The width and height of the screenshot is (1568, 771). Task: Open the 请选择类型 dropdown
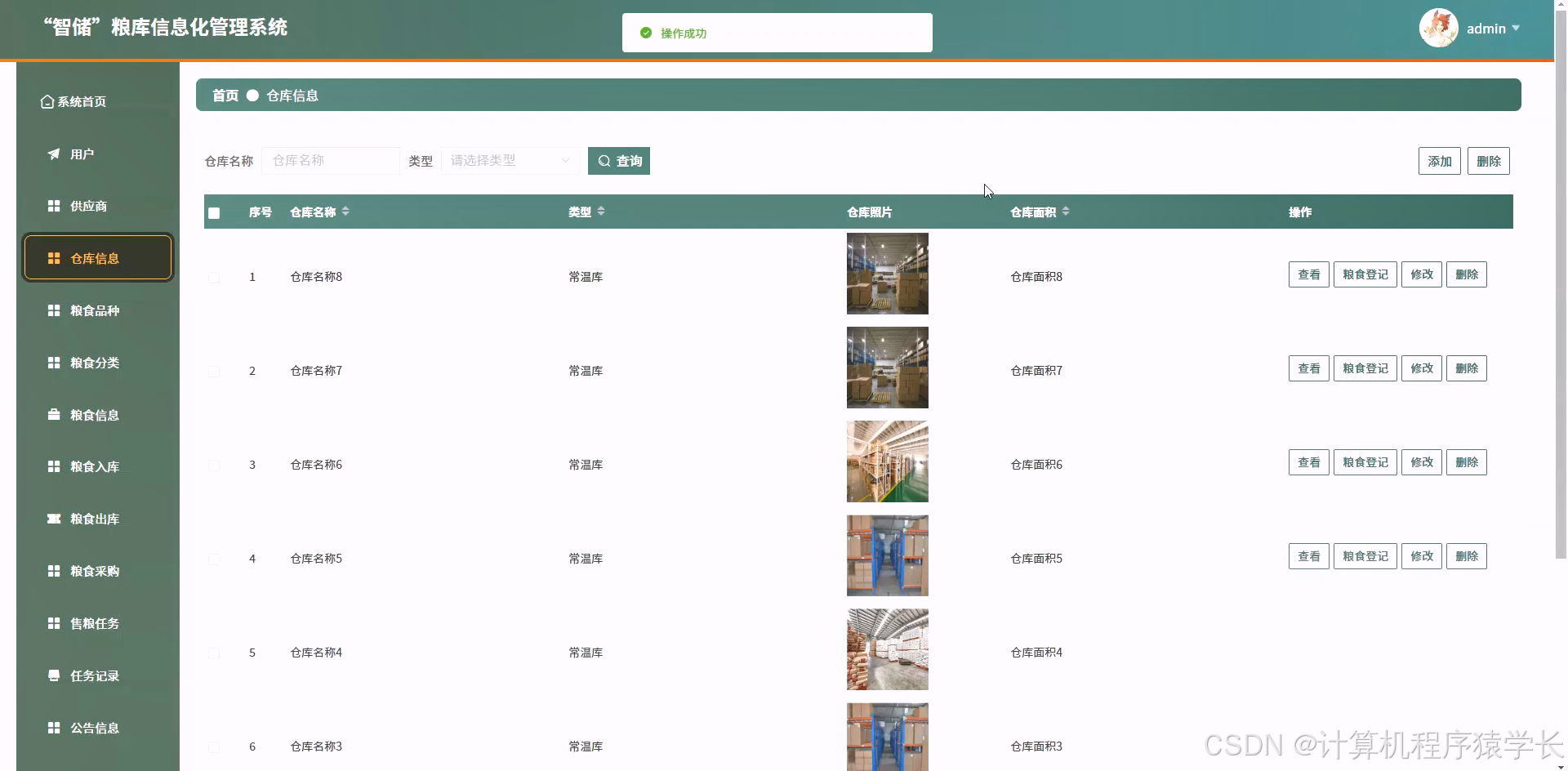(x=509, y=160)
